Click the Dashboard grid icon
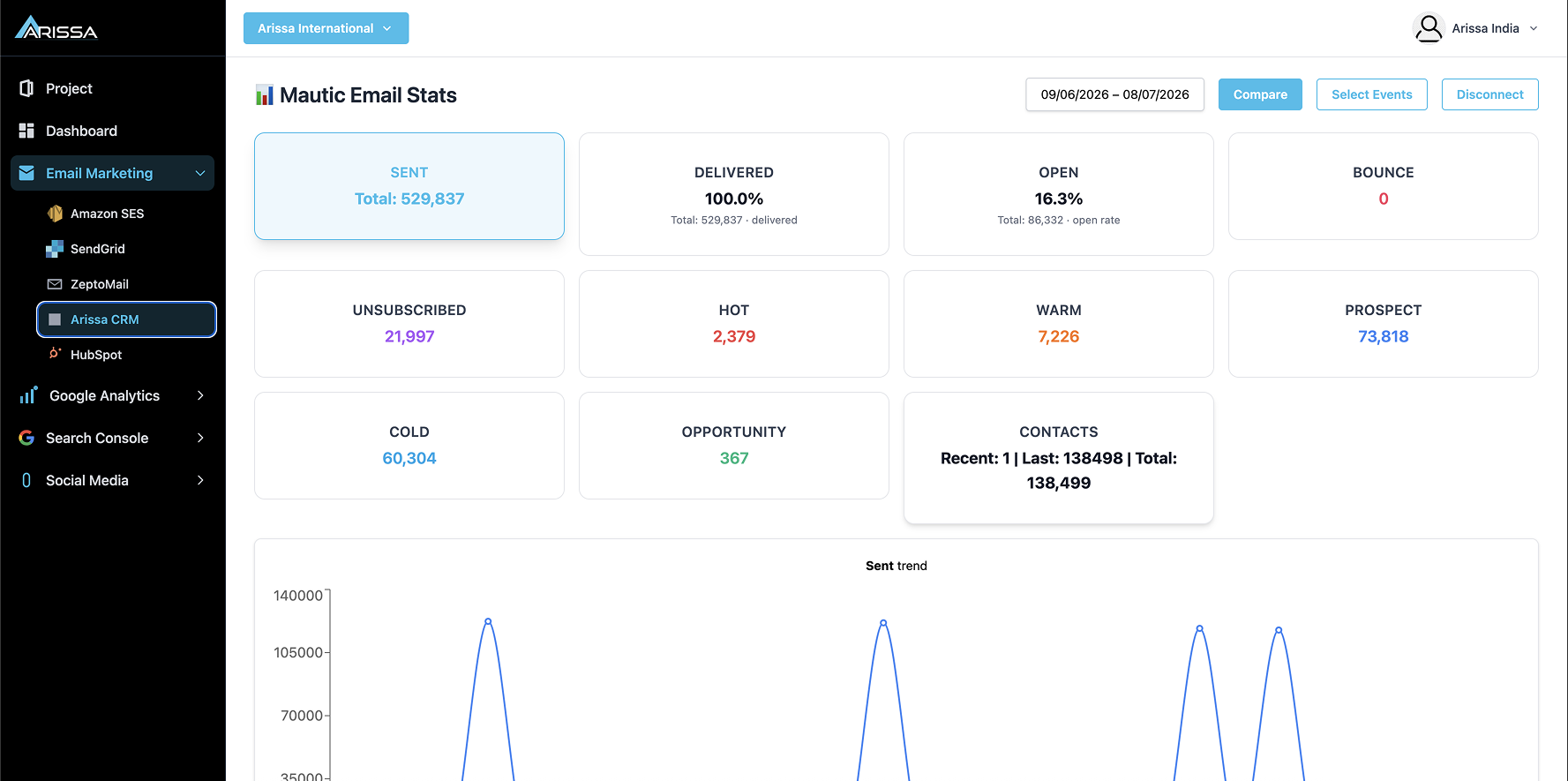The width and height of the screenshot is (1568, 781). click(x=26, y=131)
